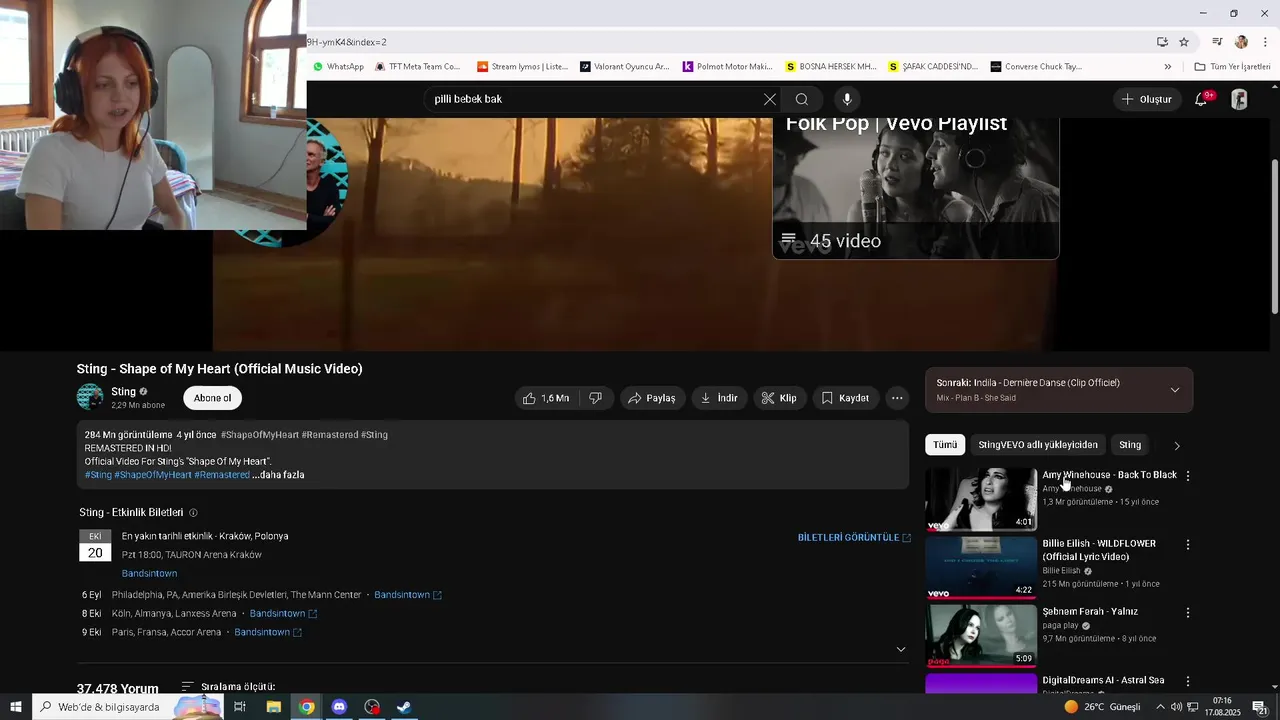This screenshot has height=720, width=1280.
Task: Click the Paylaş share button
Action: pos(651,398)
